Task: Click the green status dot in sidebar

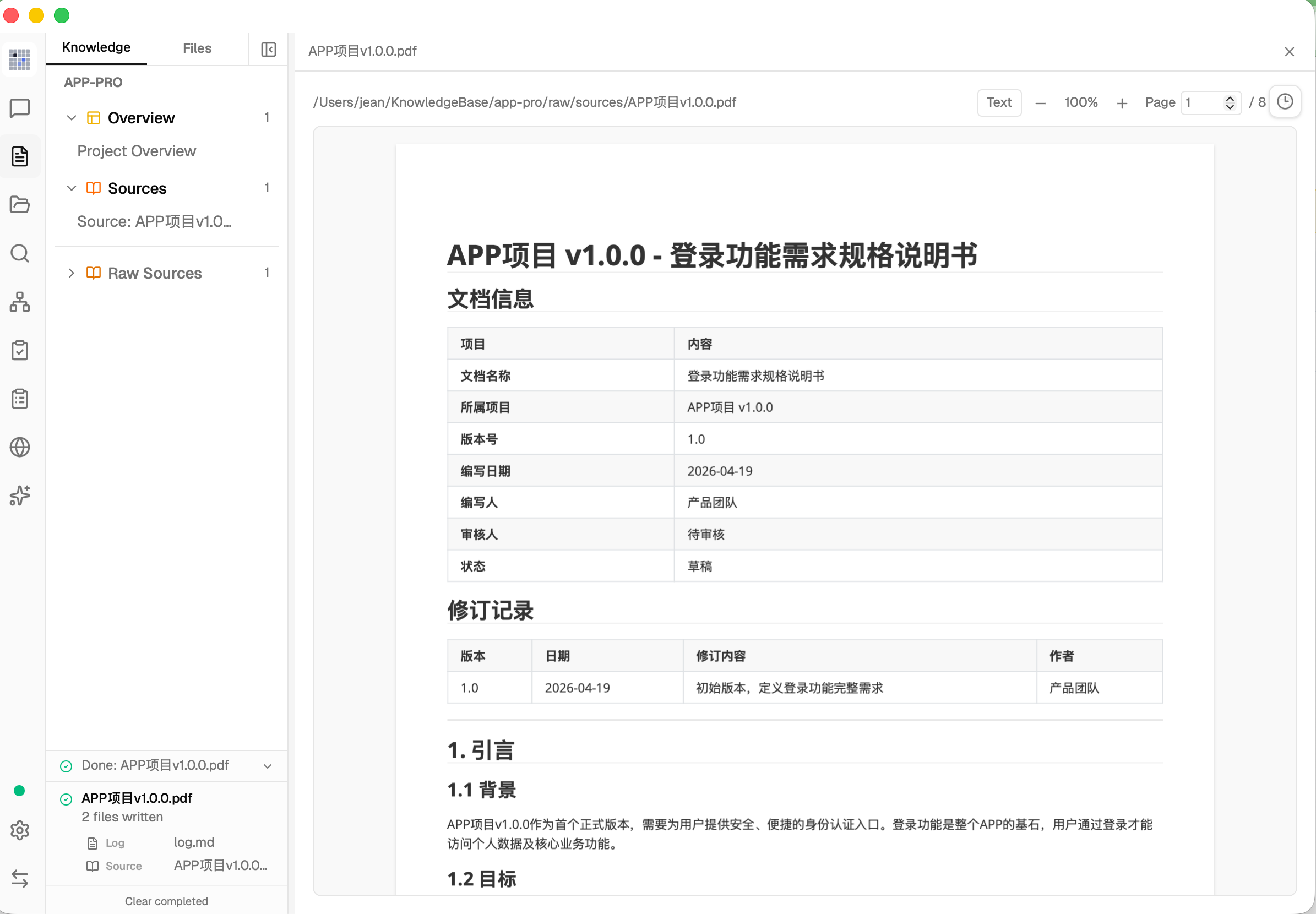Action: coord(19,790)
